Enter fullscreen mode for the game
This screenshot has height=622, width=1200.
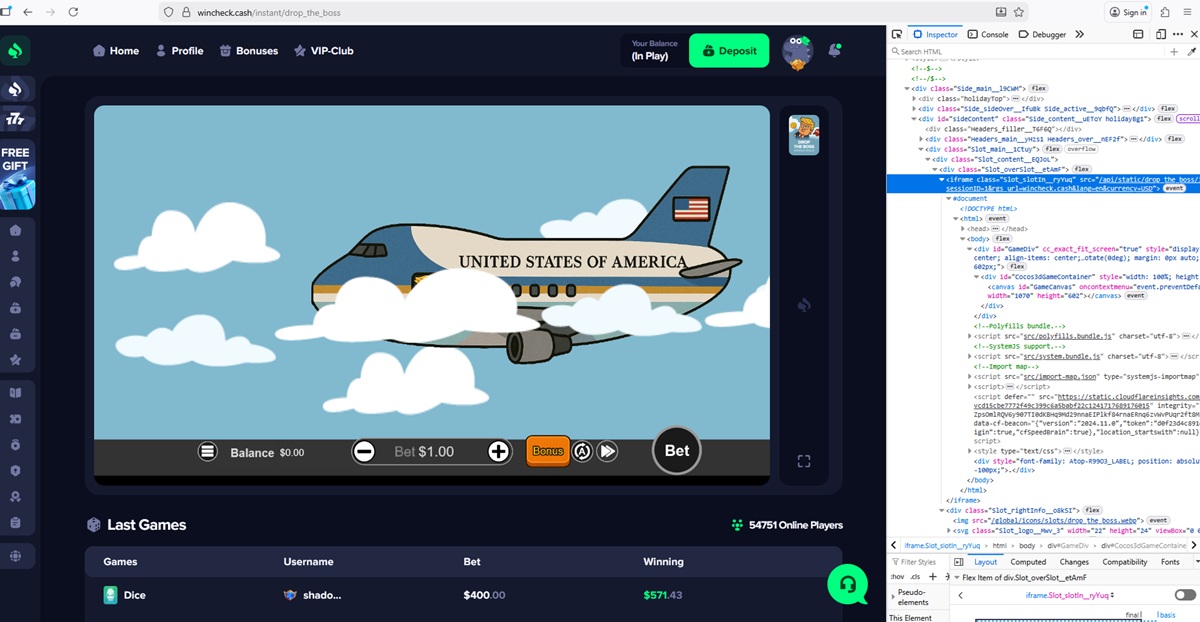pyautogui.click(x=803, y=461)
